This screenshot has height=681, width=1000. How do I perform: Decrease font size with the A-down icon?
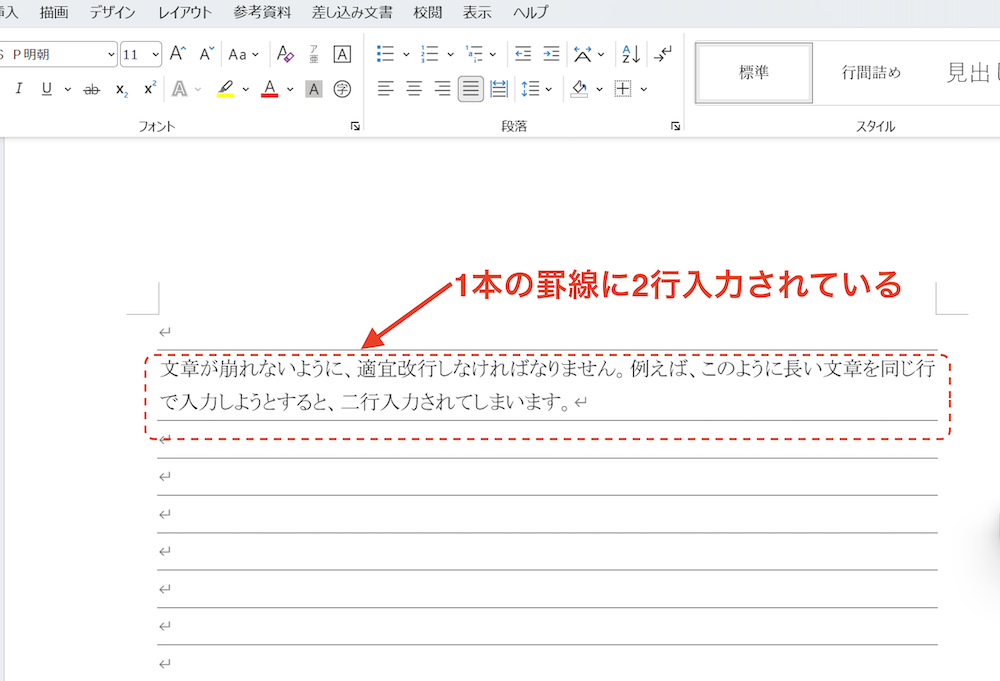tap(206, 54)
